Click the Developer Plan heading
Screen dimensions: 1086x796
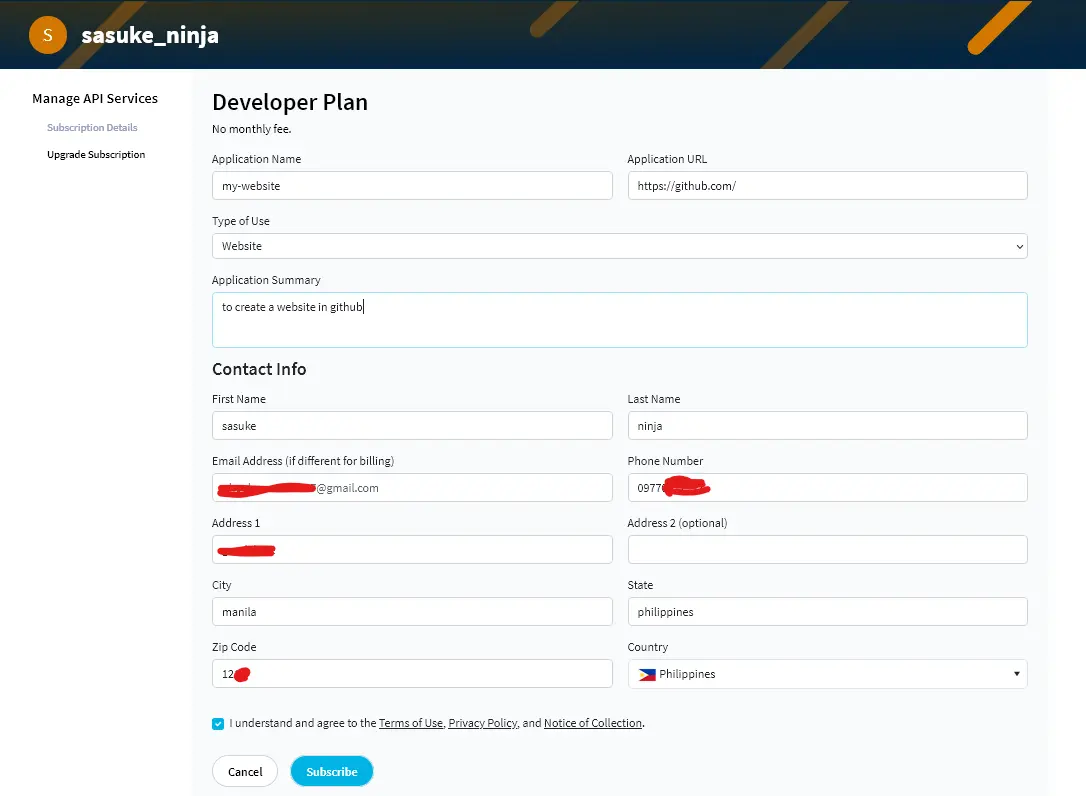click(x=290, y=103)
